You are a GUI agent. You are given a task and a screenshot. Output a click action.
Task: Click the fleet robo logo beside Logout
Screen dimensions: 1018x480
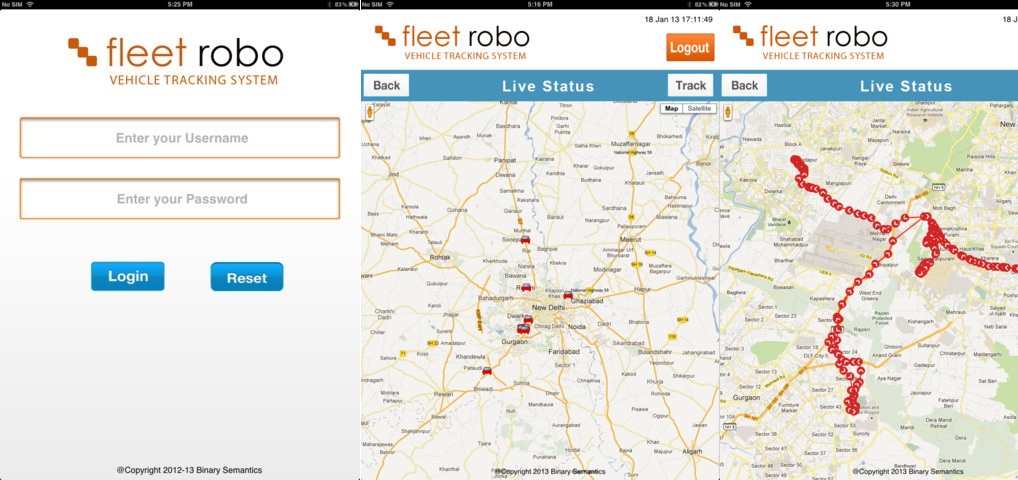click(452, 42)
